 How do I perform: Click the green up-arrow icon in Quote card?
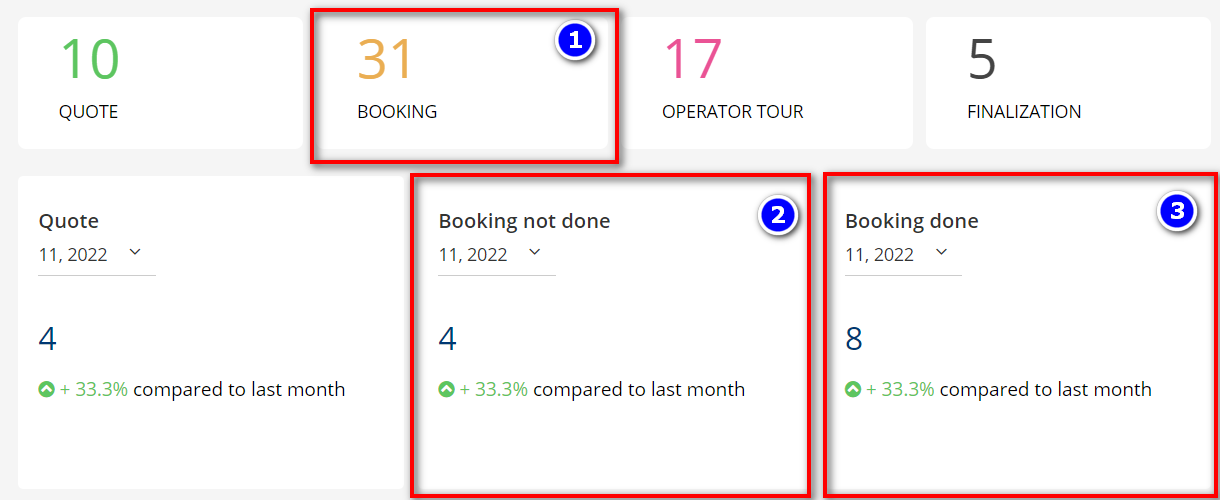46,390
